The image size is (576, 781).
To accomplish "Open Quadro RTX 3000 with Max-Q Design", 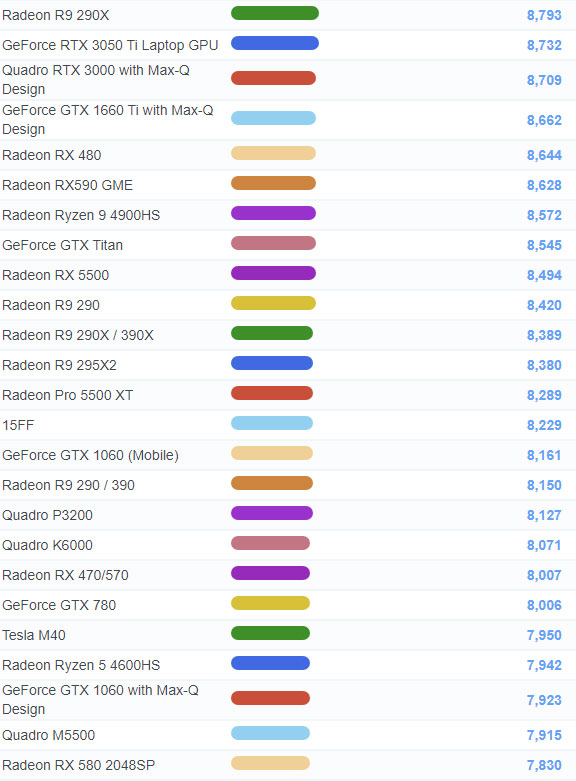I will (96, 80).
